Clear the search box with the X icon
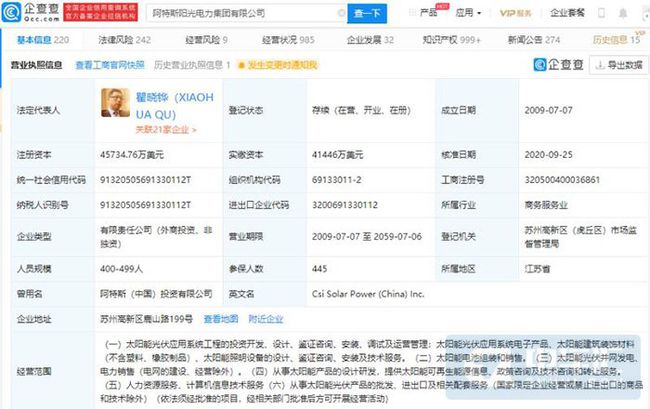The height and width of the screenshot is (409, 650). (x=342, y=13)
